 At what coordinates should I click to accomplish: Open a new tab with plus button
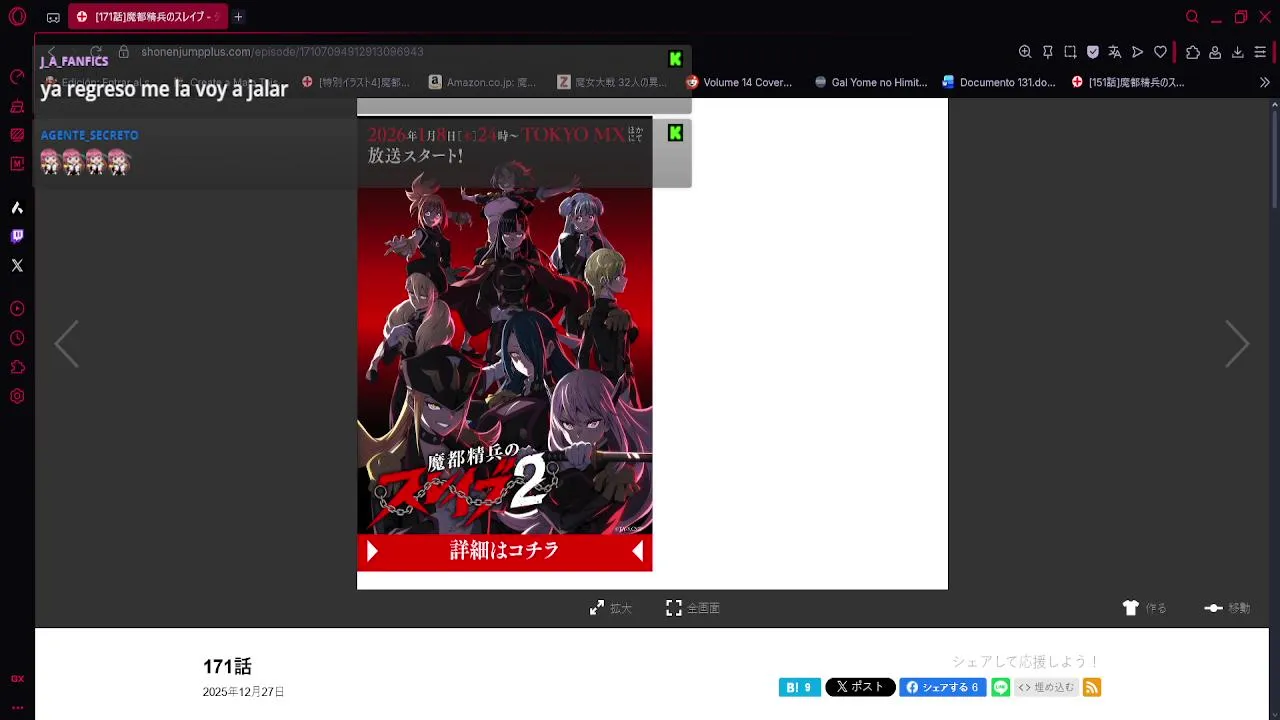click(x=238, y=17)
